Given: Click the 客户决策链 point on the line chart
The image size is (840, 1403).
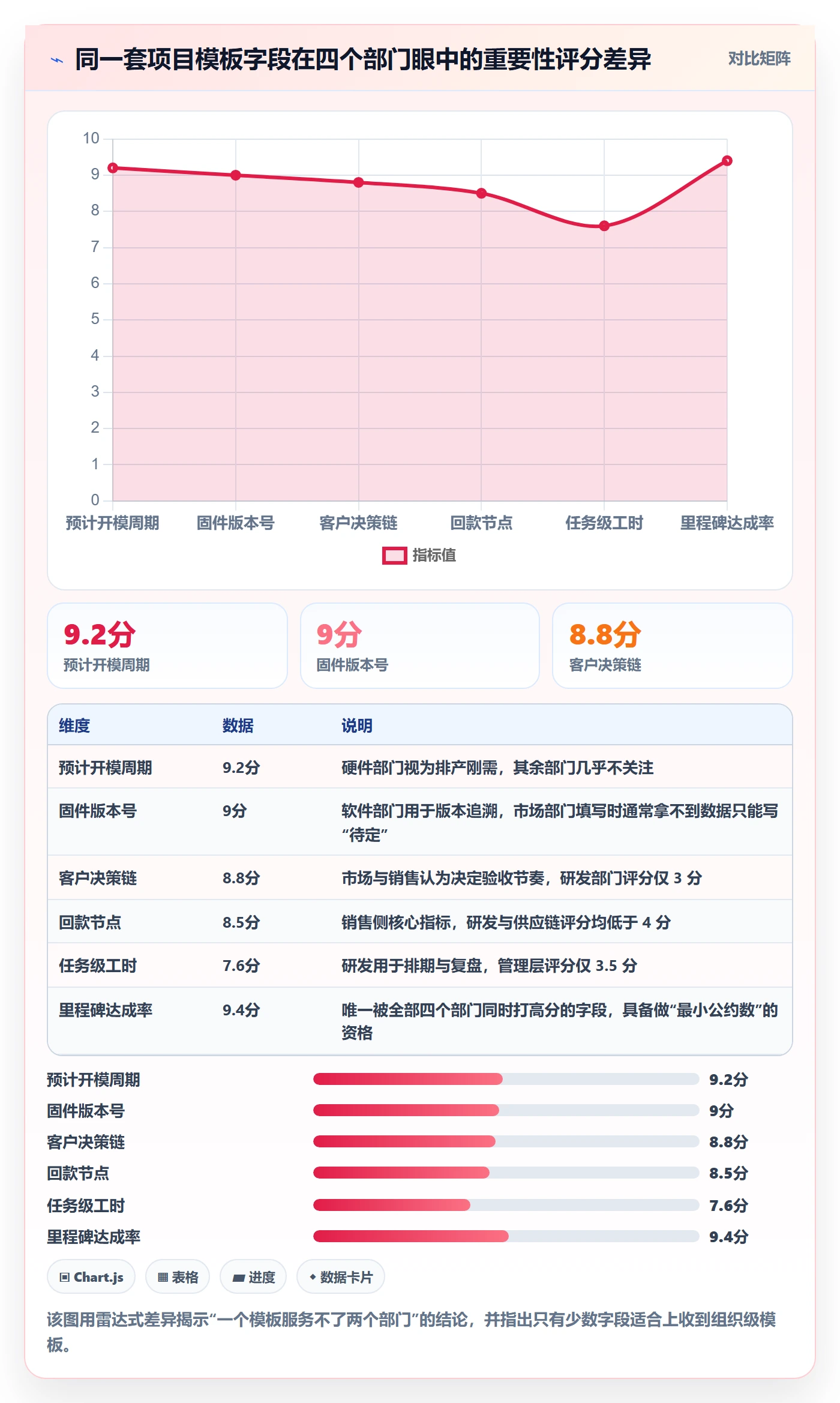Looking at the screenshot, I should point(359,182).
